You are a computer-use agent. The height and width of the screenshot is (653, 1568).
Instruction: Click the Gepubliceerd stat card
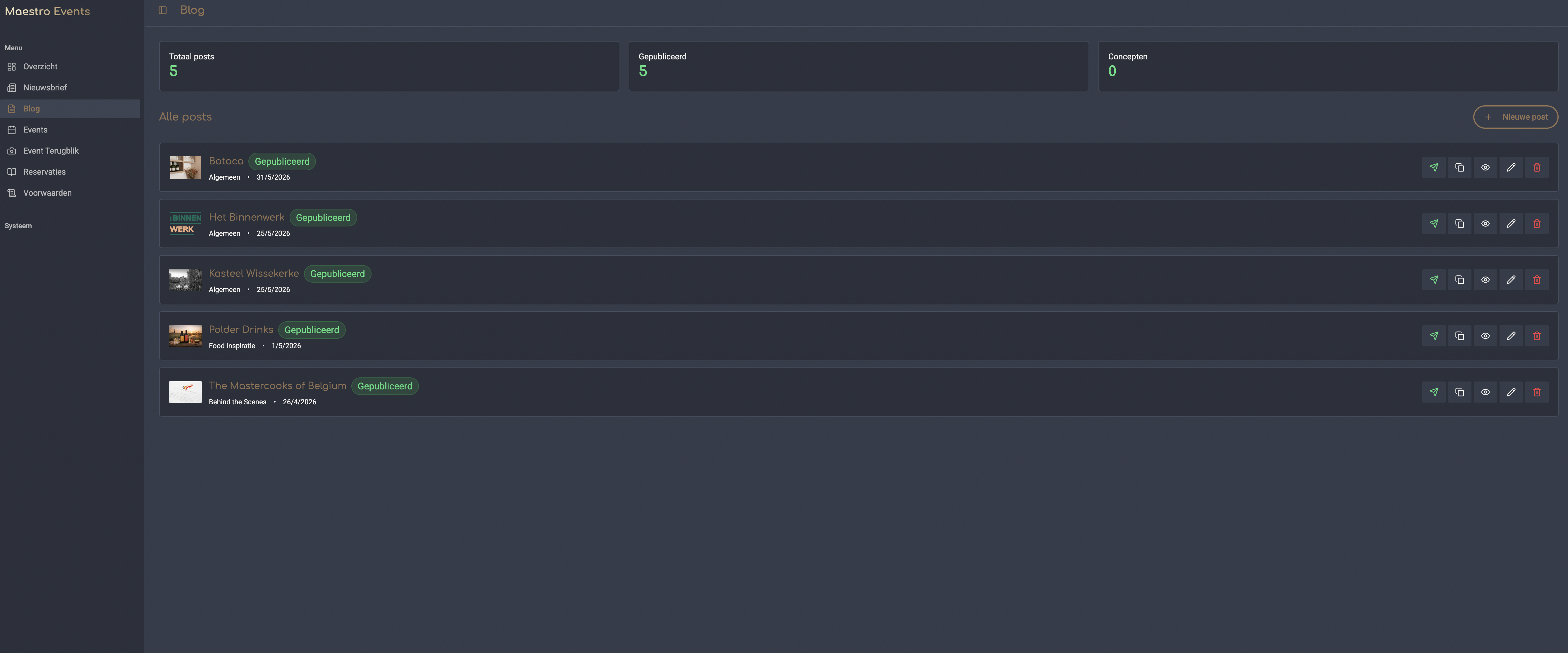click(x=858, y=66)
